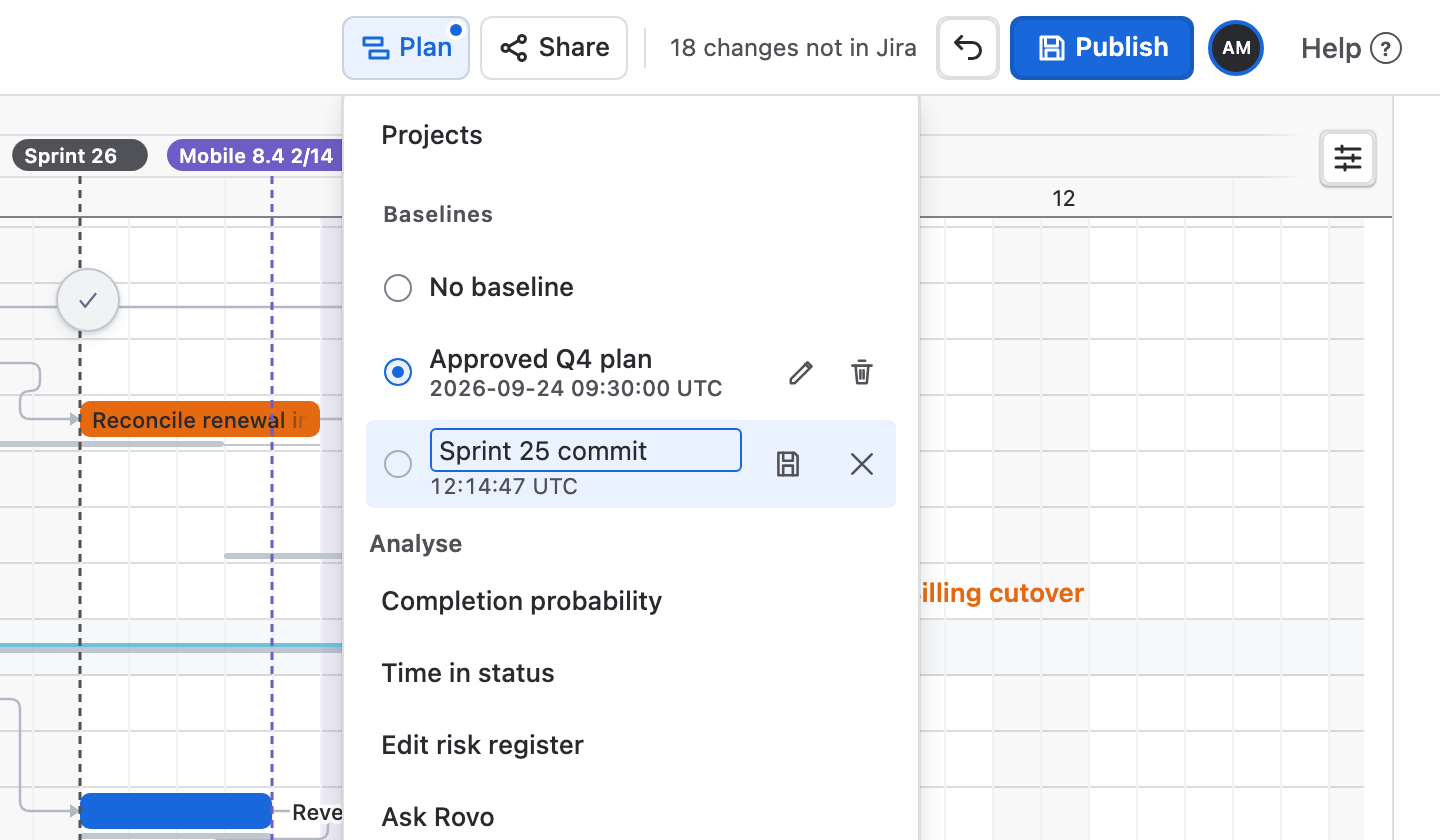Image resolution: width=1440 pixels, height=840 pixels.
Task: Click the Share button
Action: (x=554, y=47)
